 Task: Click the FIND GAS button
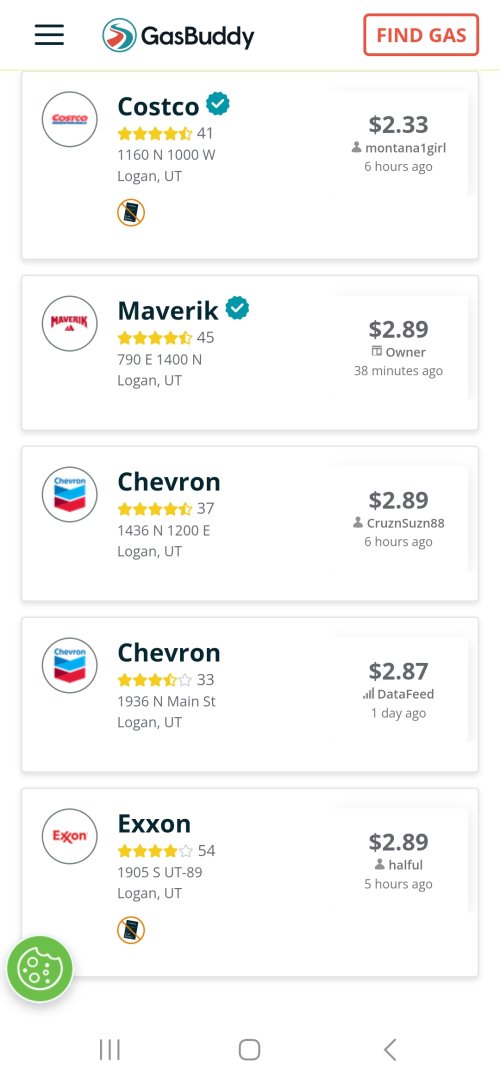(421, 35)
